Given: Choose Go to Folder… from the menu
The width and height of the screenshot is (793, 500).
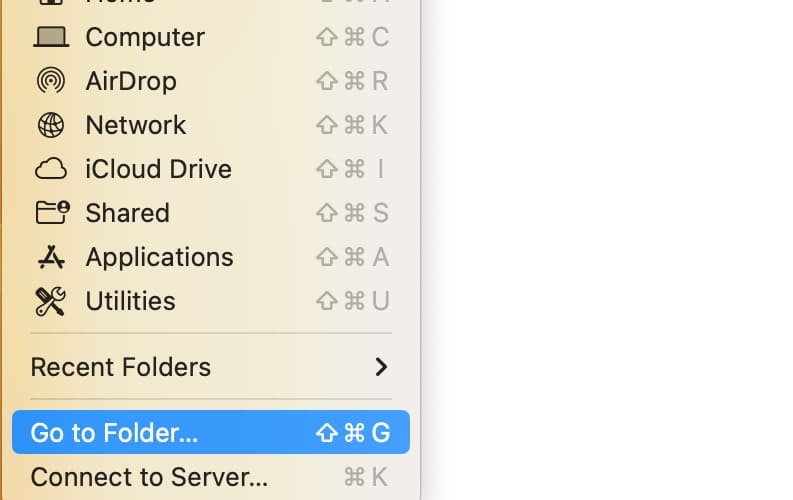Looking at the screenshot, I should (x=114, y=433).
